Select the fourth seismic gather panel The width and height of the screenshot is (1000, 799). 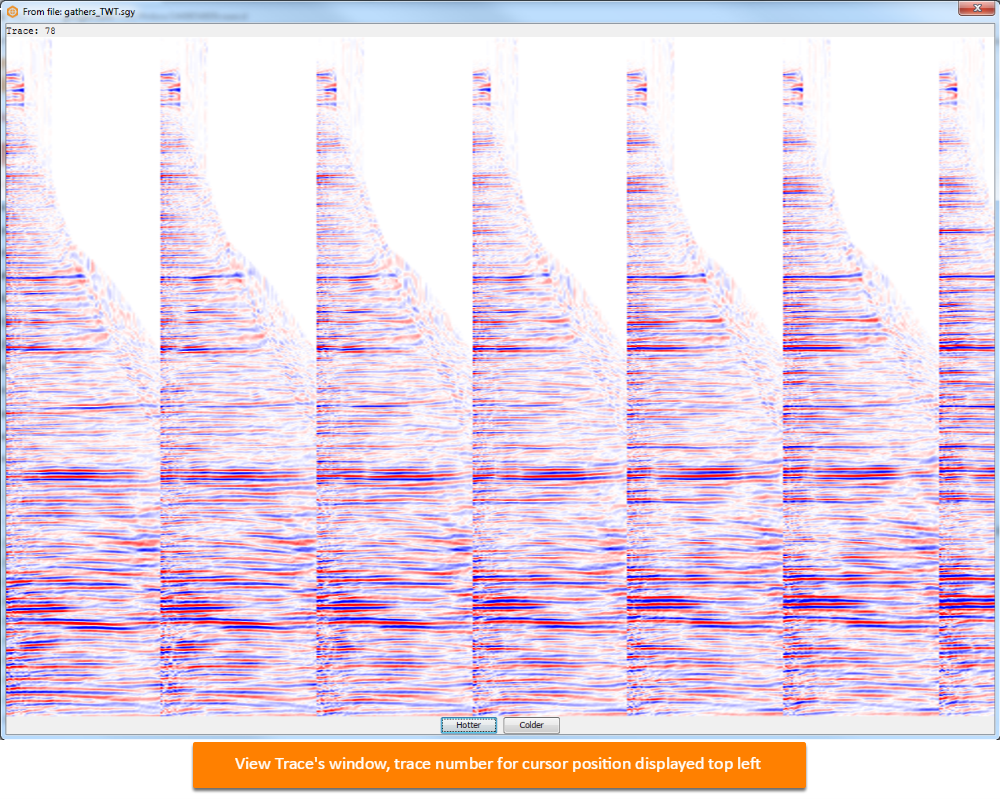point(550,376)
